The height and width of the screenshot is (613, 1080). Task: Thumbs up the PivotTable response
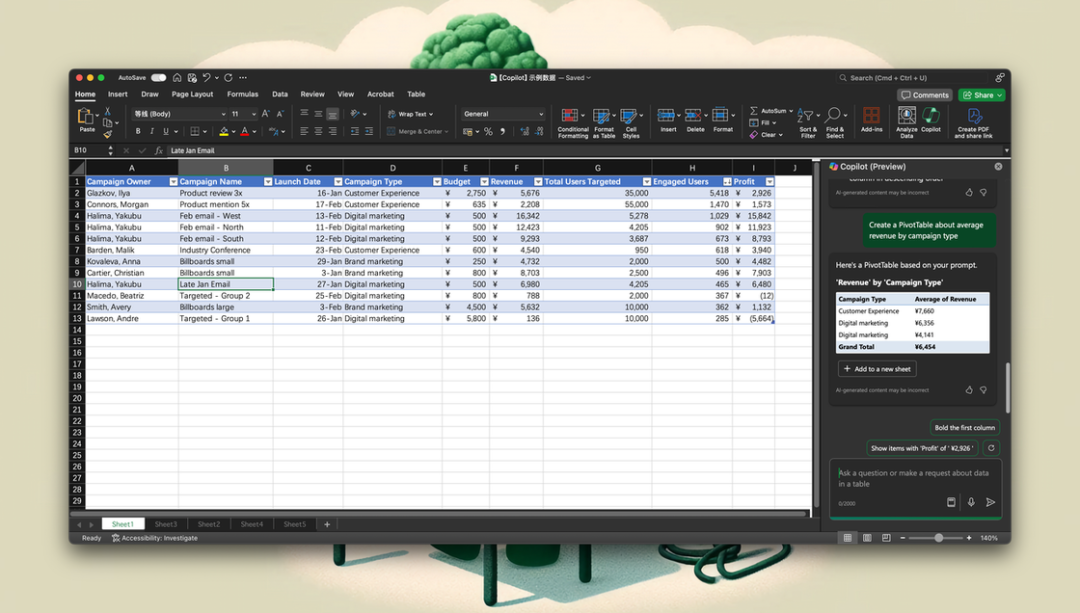click(969, 390)
